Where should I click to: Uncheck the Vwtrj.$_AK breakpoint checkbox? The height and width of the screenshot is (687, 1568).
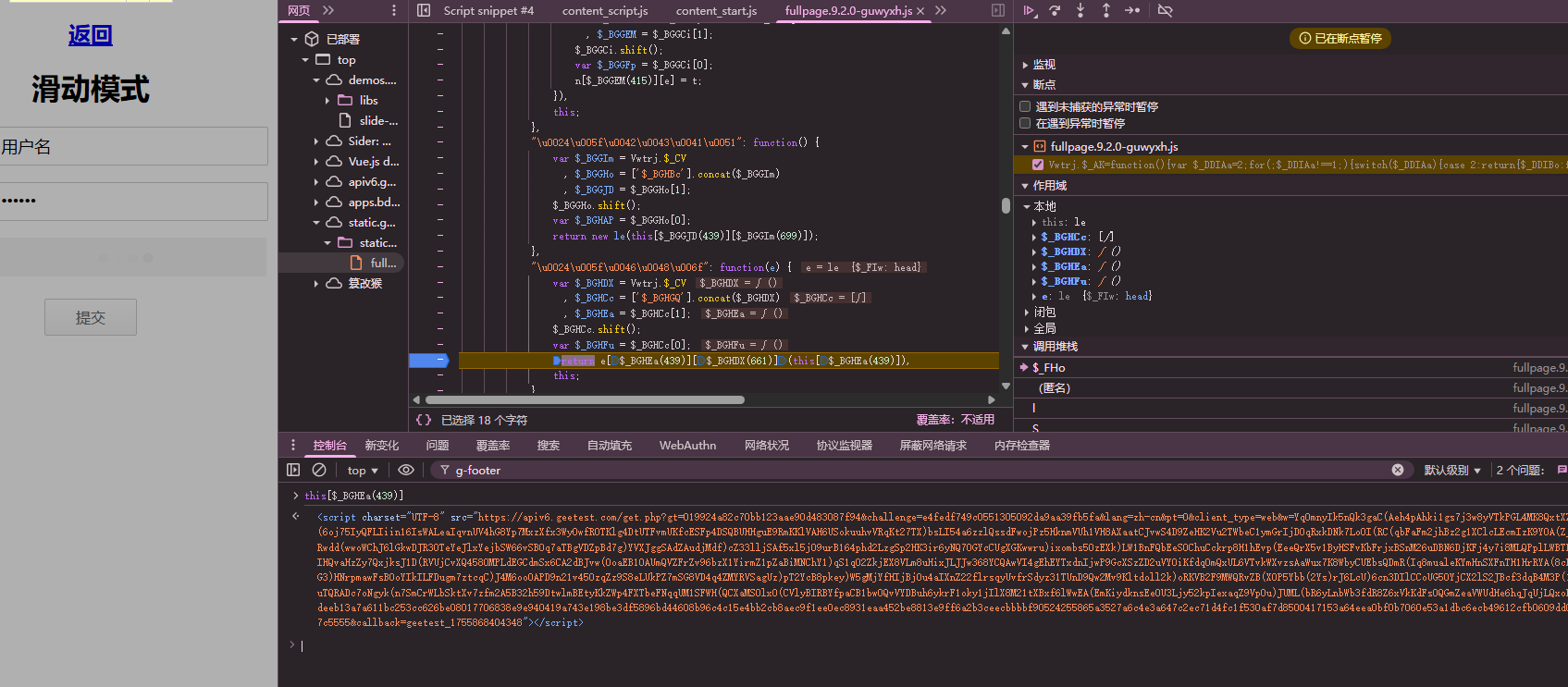pyautogui.click(x=1038, y=165)
